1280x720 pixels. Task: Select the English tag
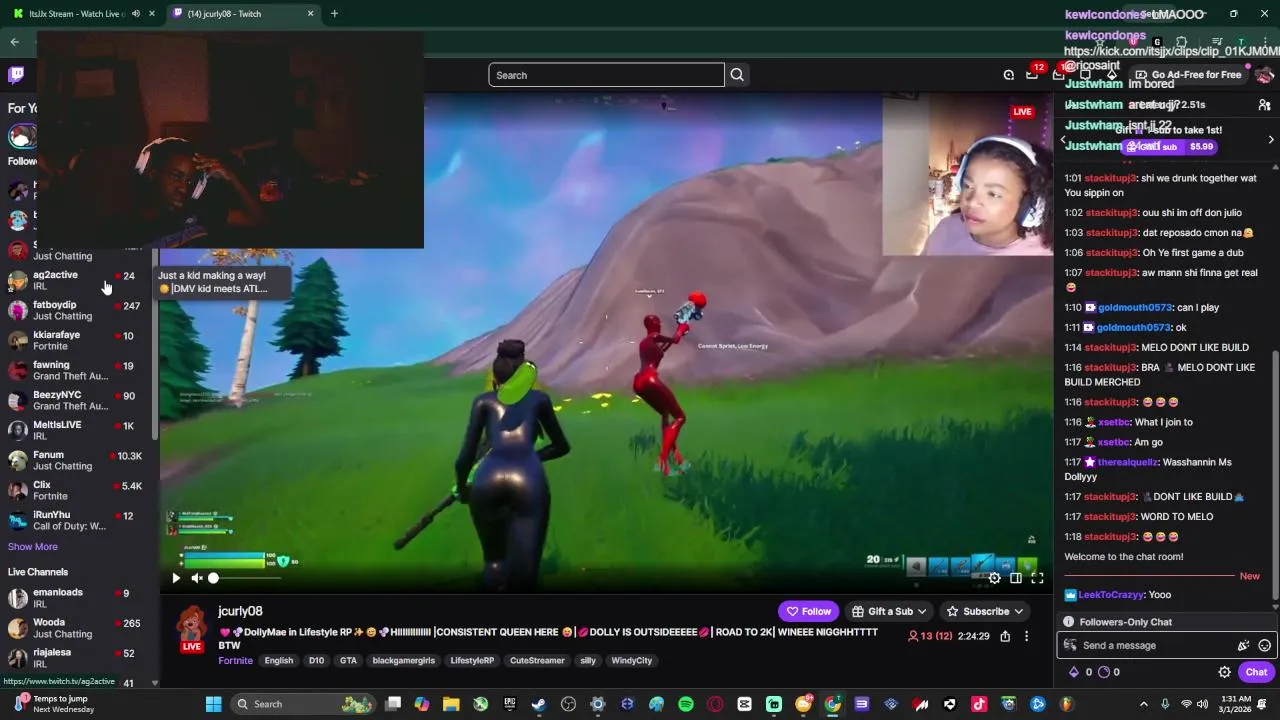point(279,661)
